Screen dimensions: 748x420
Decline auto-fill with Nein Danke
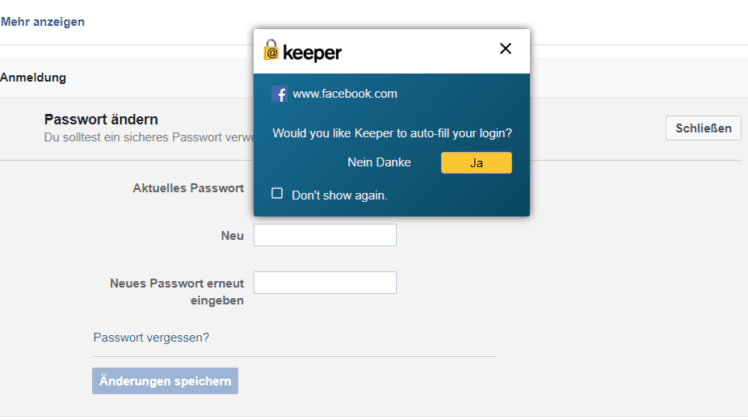(379, 162)
